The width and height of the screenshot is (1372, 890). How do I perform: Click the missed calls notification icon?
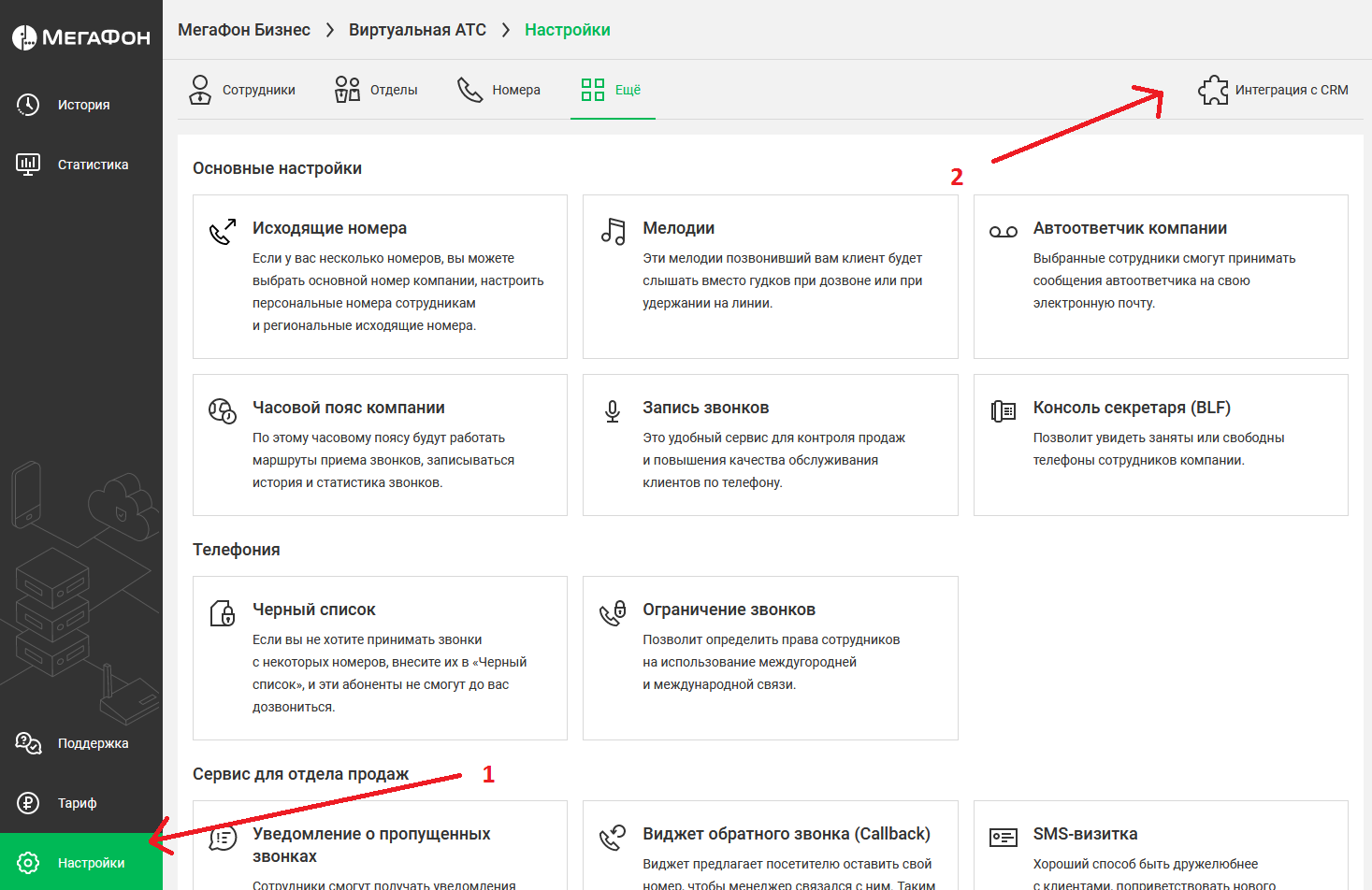click(x=223, y=838)
